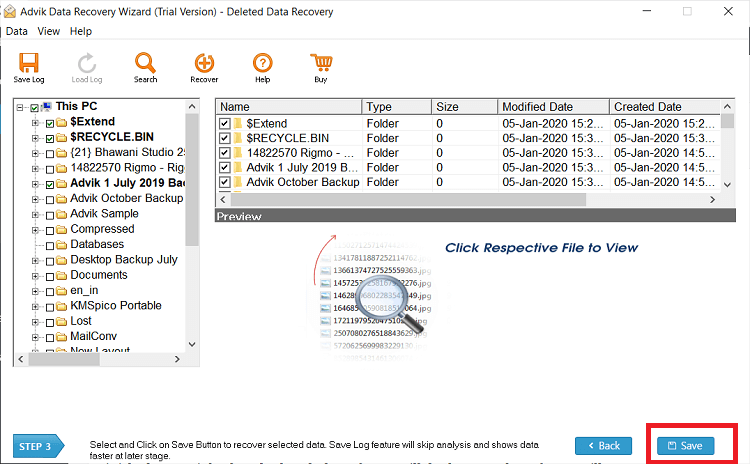The width and height of the screenshot is (750, 464).
Task: Open the Data menu
Action: point(17,32)
